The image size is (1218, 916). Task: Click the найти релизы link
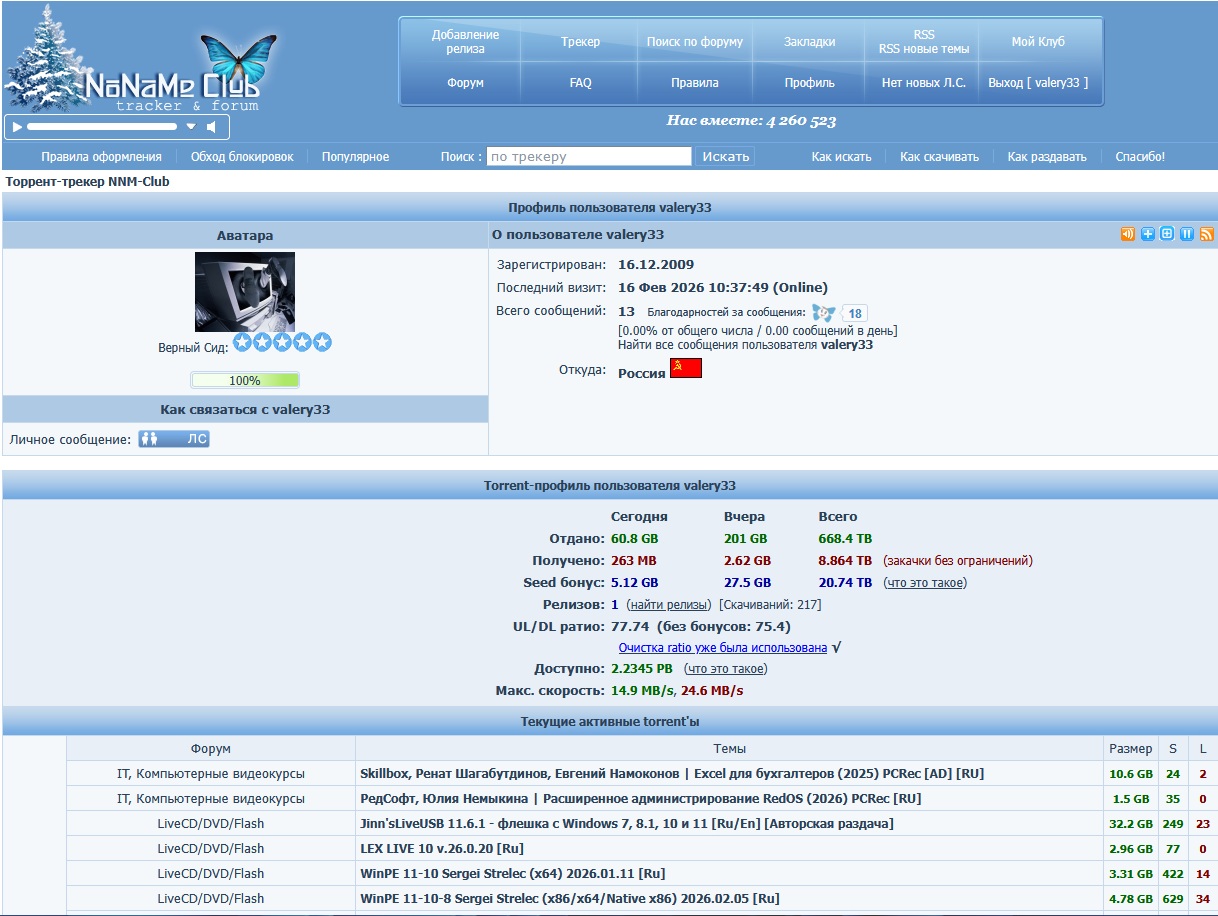(x=668, y=605)
